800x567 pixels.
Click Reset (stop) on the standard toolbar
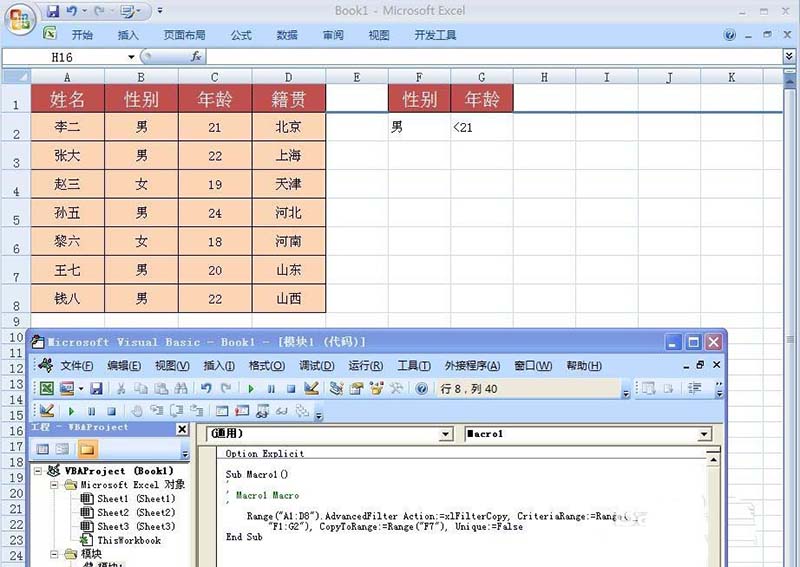click(291, 389)
